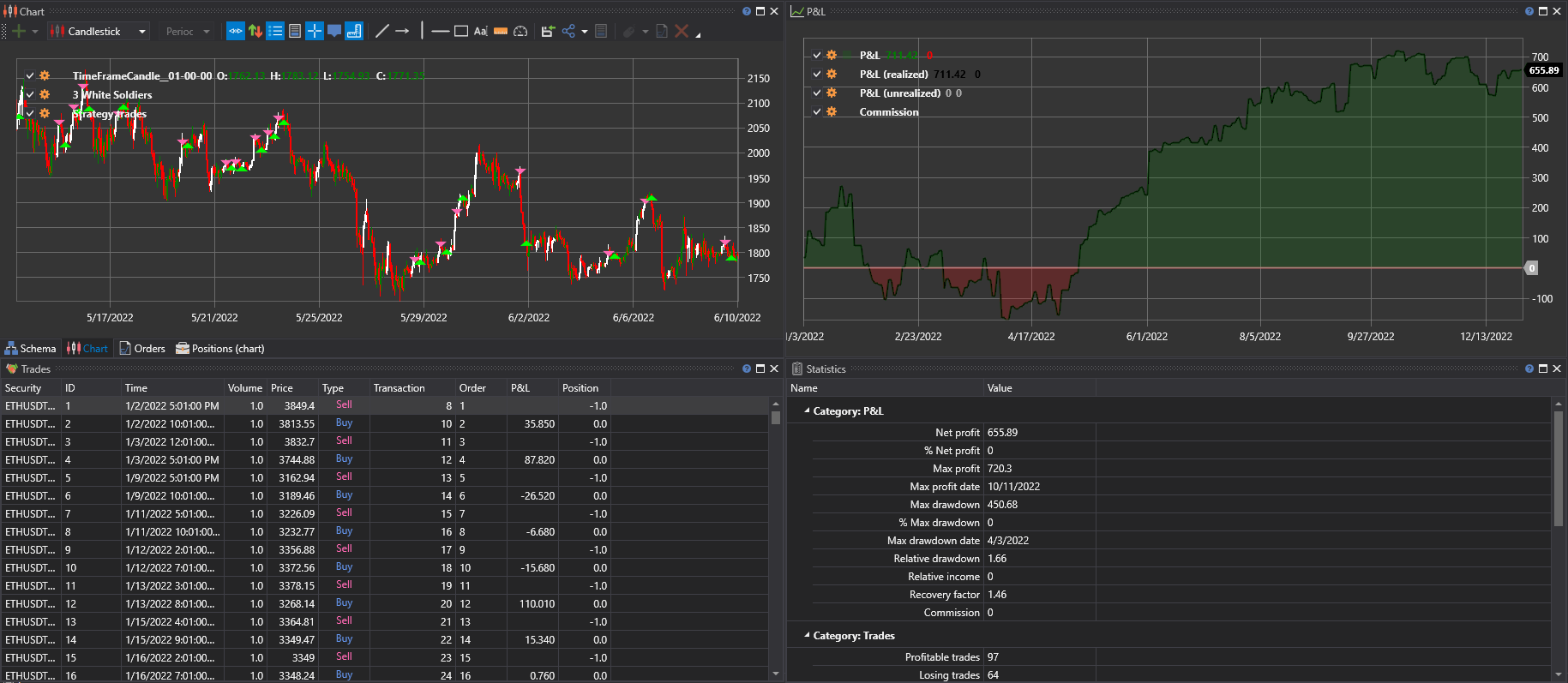Click the grey list panel toolbar icon
The image size is (1568, 683).
601,31
